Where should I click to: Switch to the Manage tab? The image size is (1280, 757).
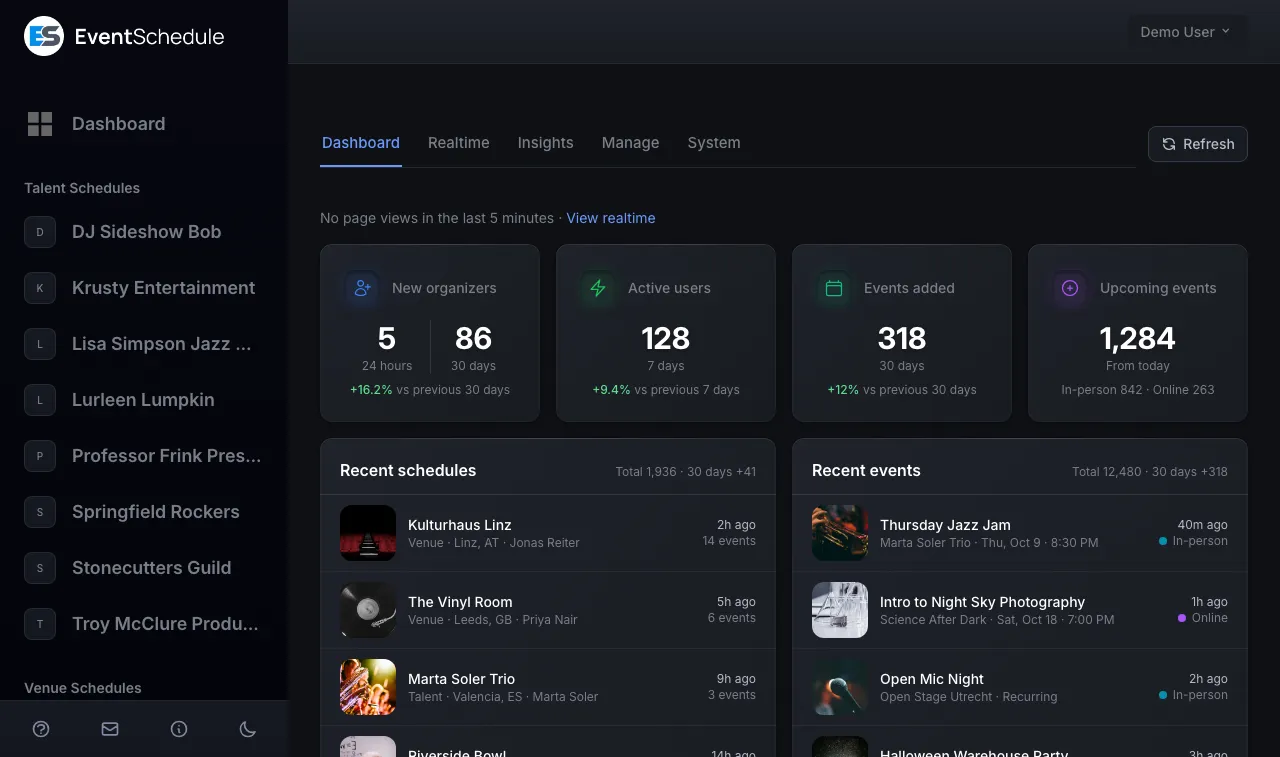pos(630,143)
